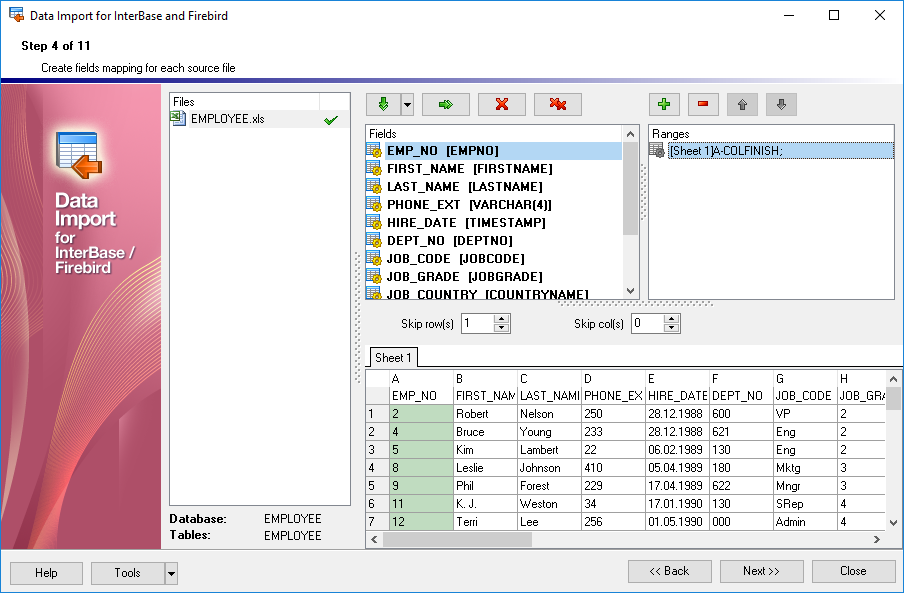The height and width of the screenshot is (593, 904).
Task: Add a range with green plus icon
Action: point(664,104)
